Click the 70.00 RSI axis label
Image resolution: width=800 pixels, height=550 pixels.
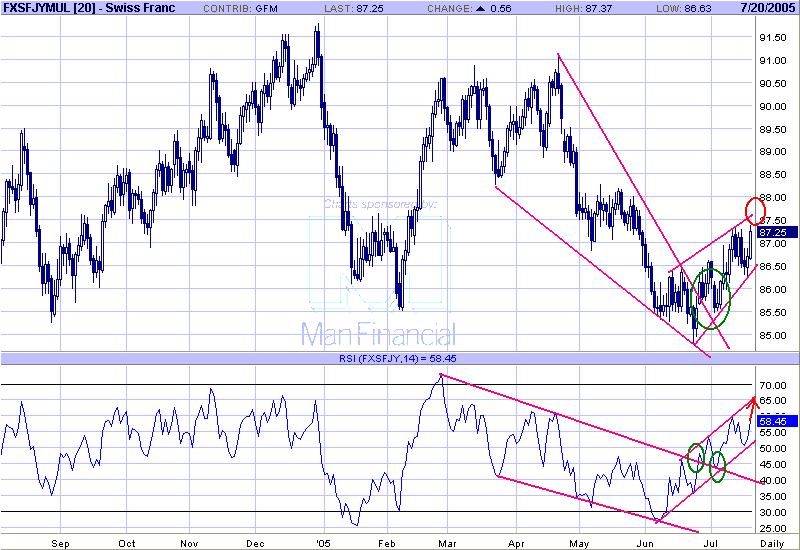(772, 385)
